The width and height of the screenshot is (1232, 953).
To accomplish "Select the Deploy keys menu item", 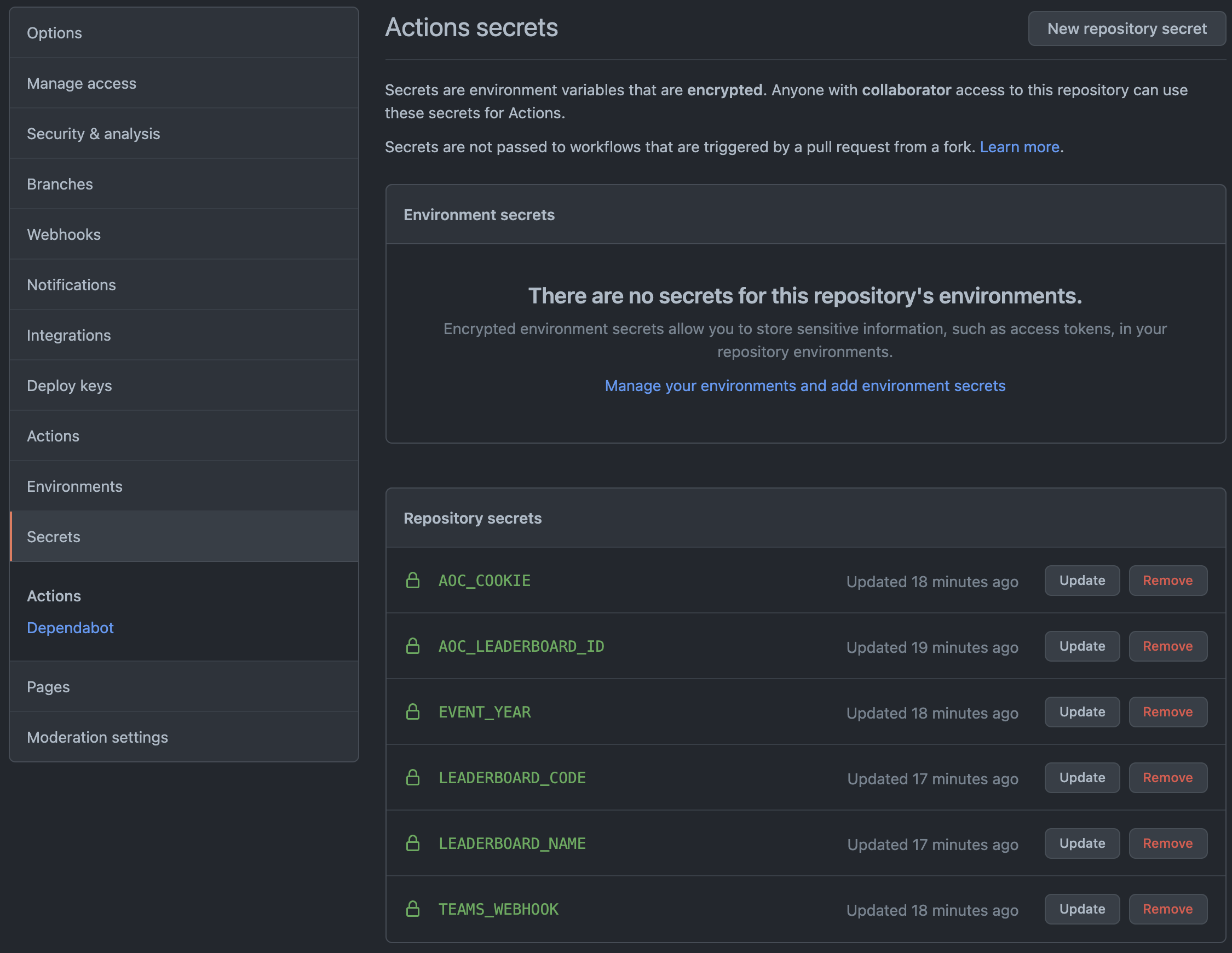I will pyautogui.click(x=69, y=385).
